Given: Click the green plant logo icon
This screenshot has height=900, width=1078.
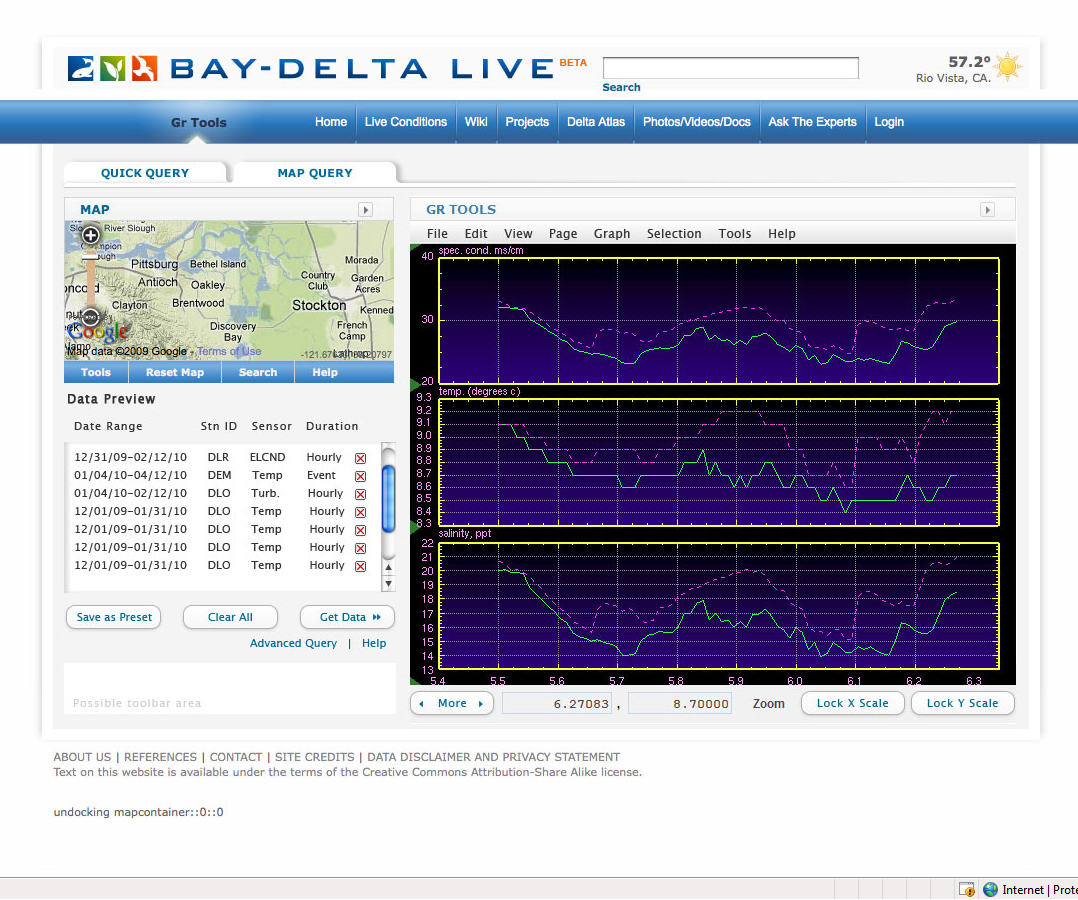Looking at the screenshot, I should point(113,69).
